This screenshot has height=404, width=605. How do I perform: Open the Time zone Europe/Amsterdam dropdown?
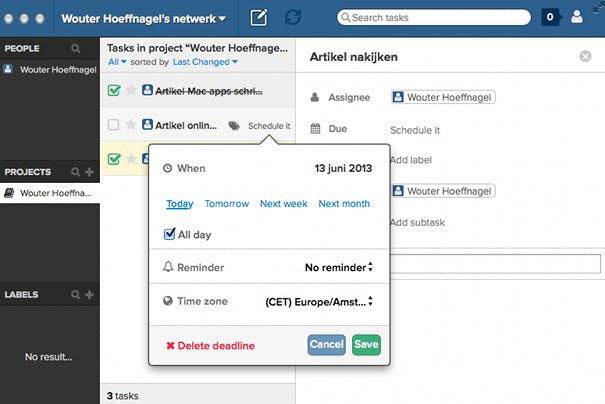pos(319,301)
